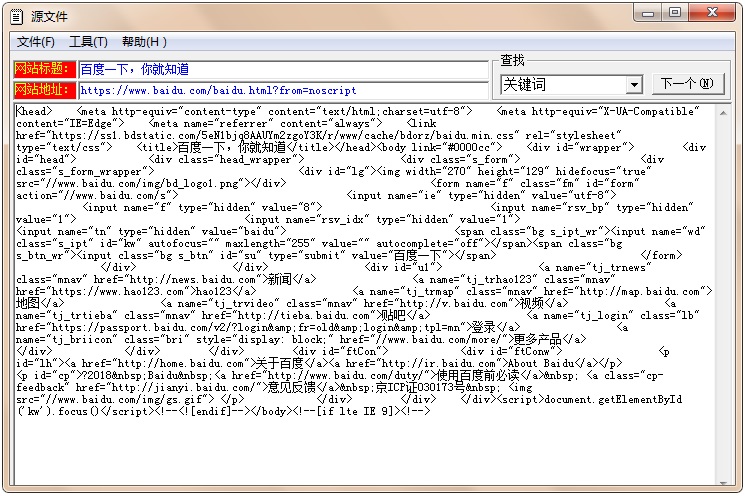The height and width of the screenshot is (496, 745).
Task: Click the text '京ICP证030173号' in source
Action: coord(420,388)
